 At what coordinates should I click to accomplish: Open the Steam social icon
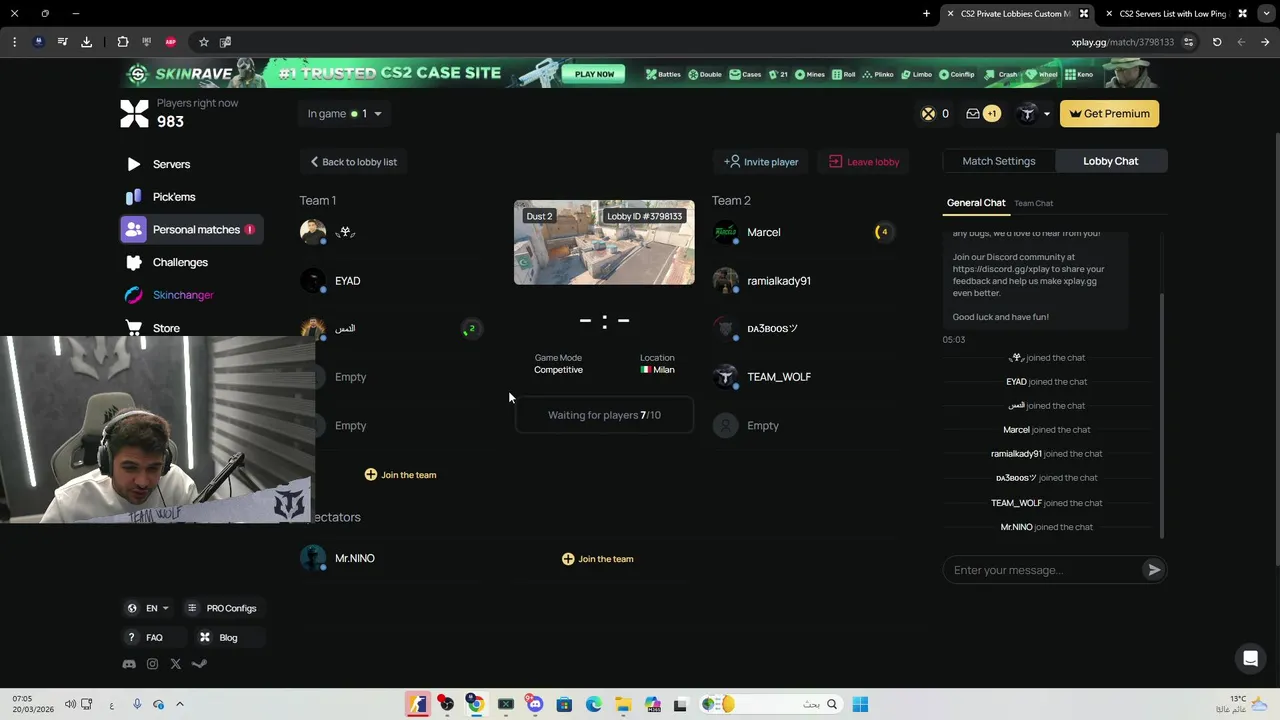(x=199, y=664)
